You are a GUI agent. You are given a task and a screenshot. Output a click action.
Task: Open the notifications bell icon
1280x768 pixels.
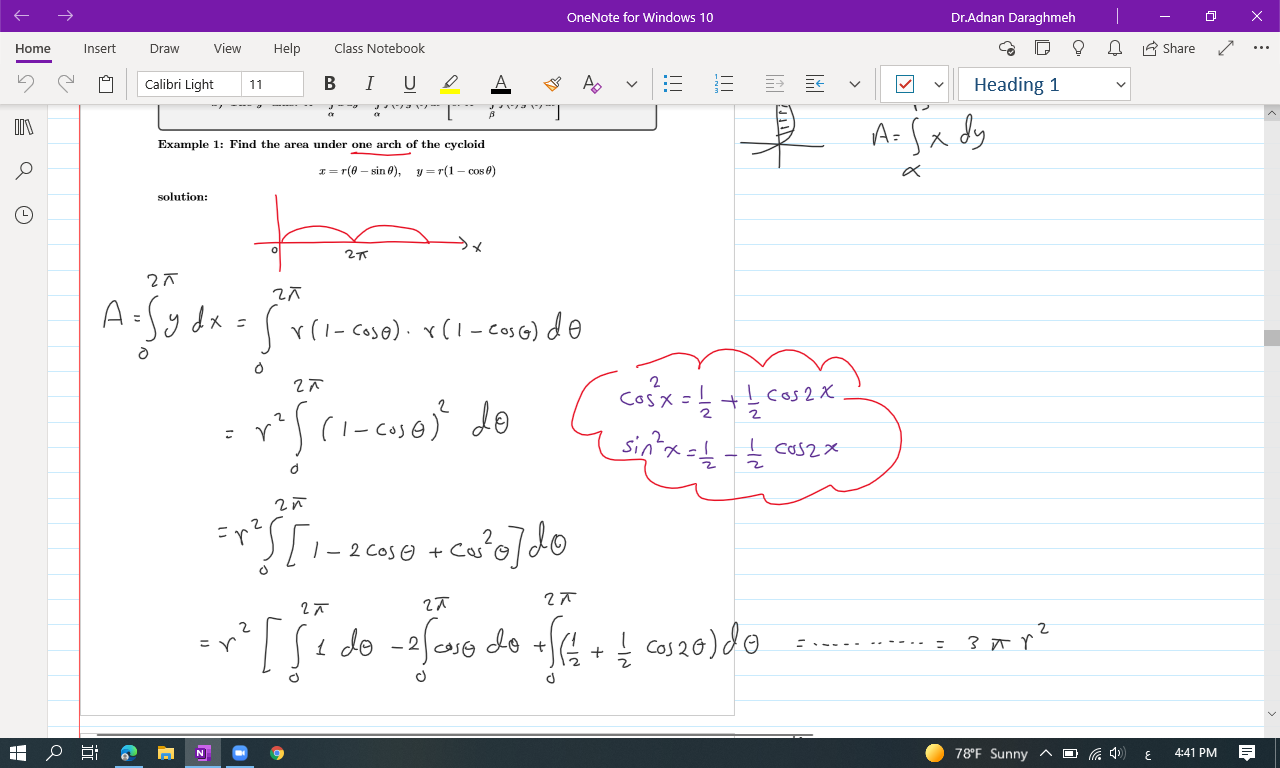[x=1114, y=48]
